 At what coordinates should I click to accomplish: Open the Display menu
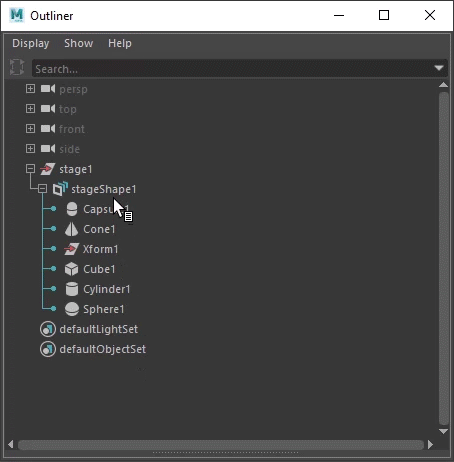click(x=31, y=43)
